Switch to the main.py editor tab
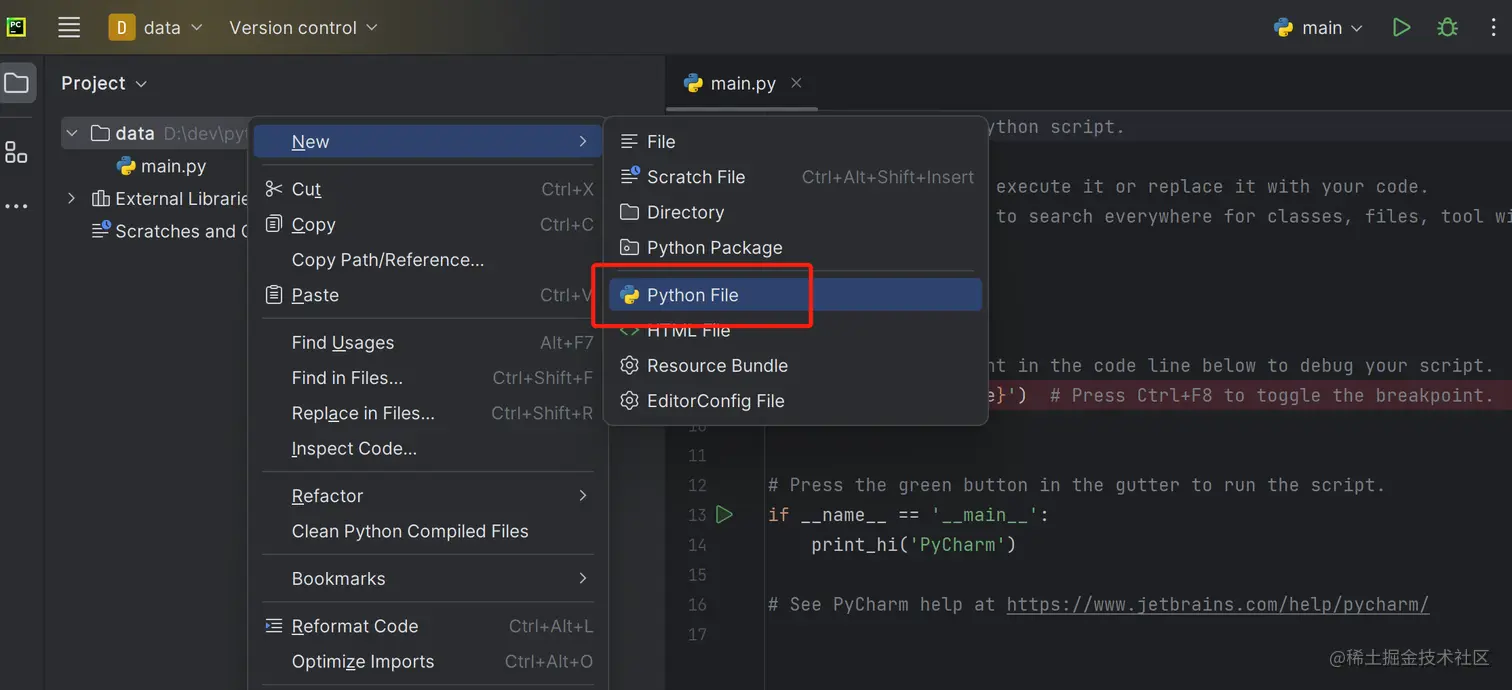Image resolution: width=1512 pixels, height=690 pixels. point(742,83)
